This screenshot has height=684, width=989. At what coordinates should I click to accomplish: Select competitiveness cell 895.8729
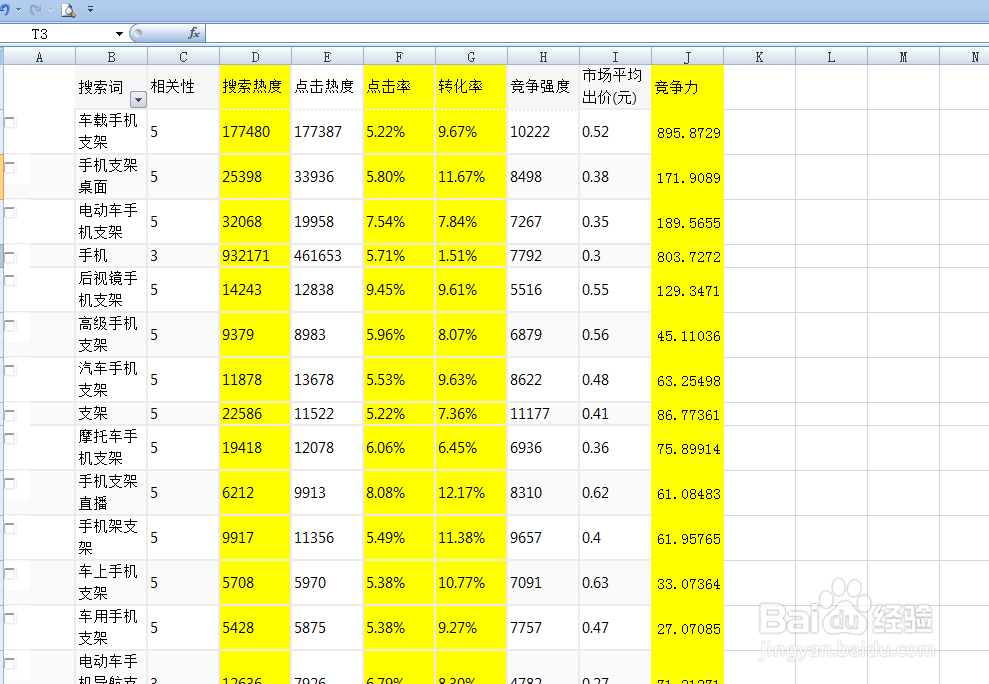(x=687, y=131)
